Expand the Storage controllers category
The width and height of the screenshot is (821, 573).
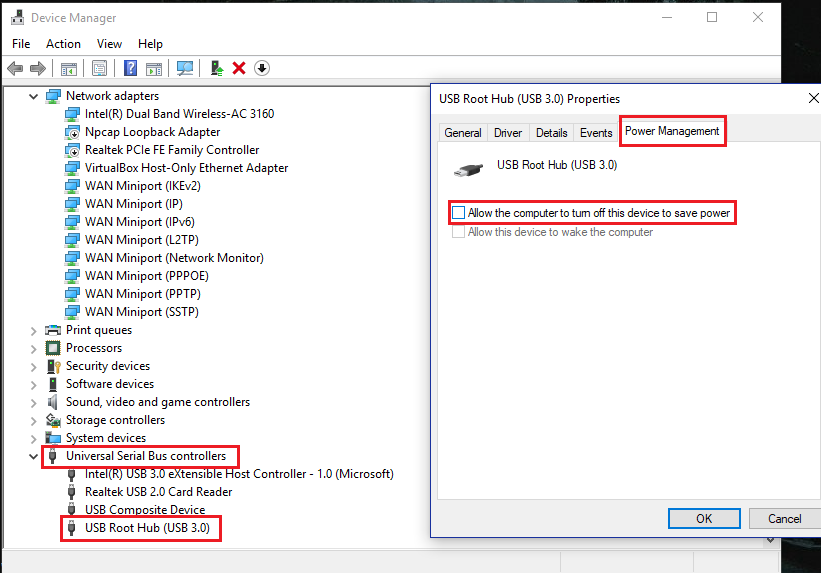pyautogui.click(x=34, y=421)
